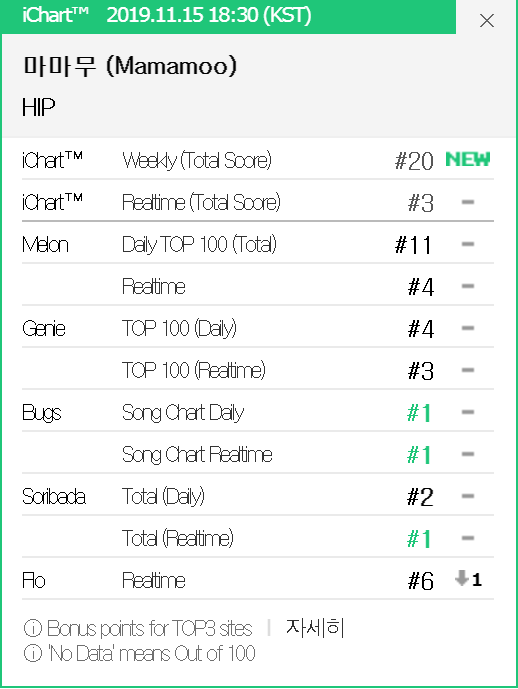Image resolution: width=518 pixels, height=689 pixels.
Task: Click the Melon Realtime #4 rank
Action: 421,287
